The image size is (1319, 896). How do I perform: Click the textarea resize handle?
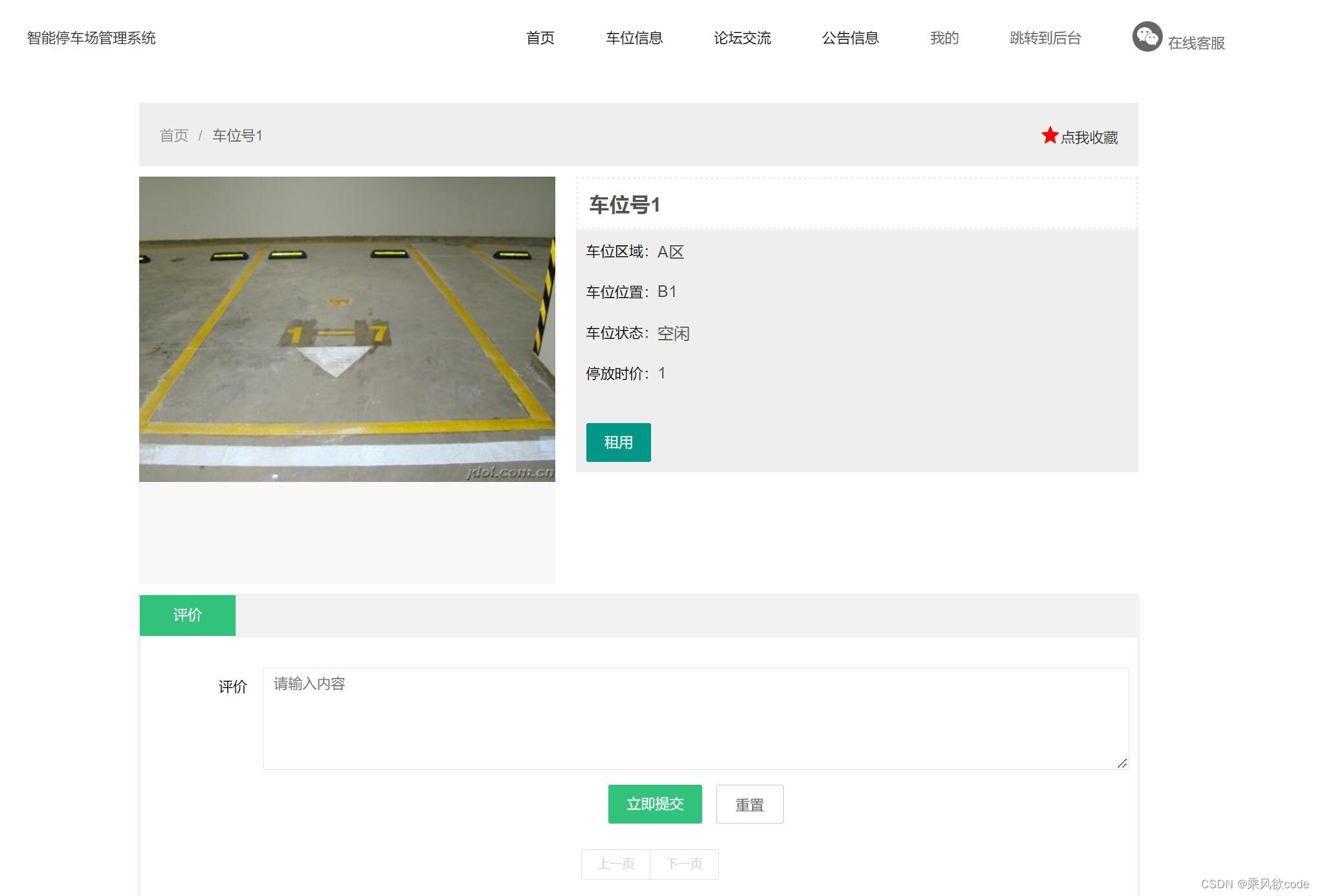coord(1122,763)
